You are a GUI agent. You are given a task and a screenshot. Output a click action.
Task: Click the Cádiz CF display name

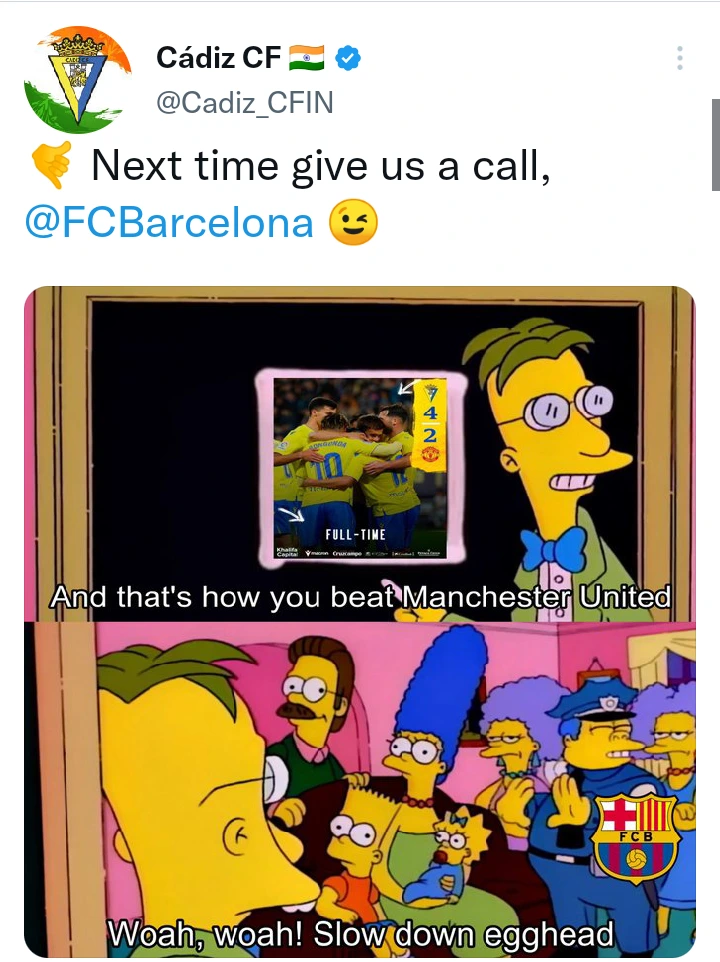coord(218,58)
